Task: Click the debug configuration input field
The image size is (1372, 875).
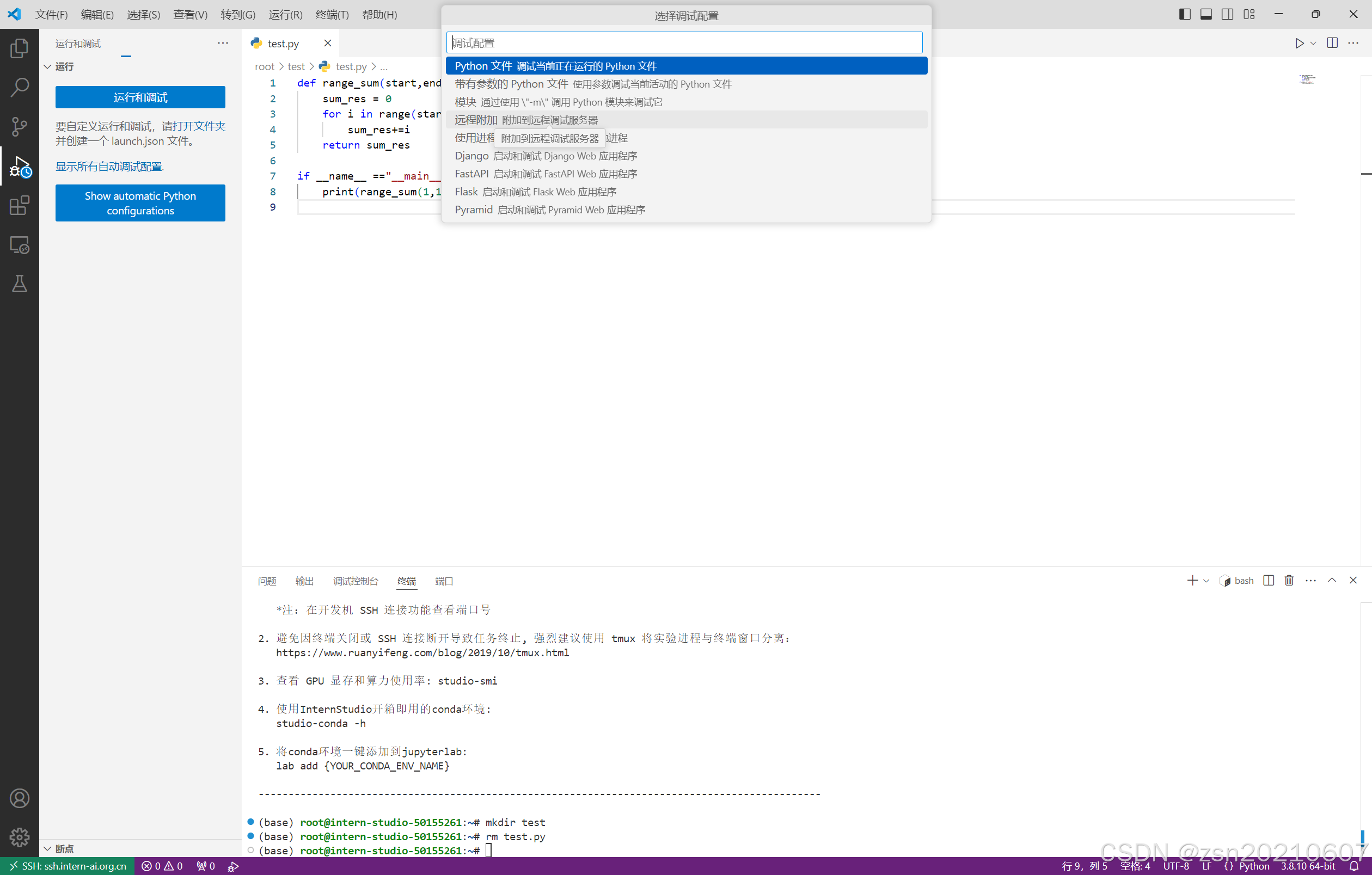Action: (x=685, y=42)
